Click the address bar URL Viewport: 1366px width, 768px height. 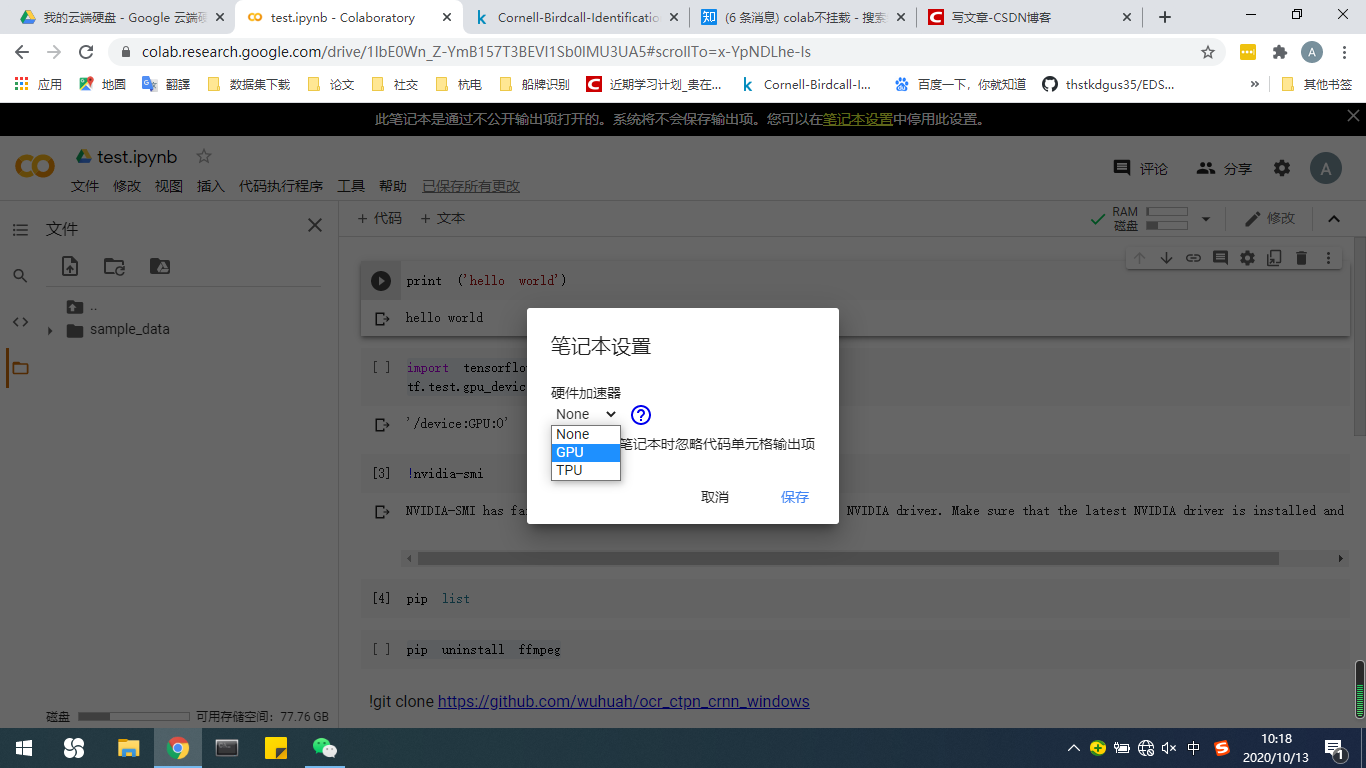pos(475,52)
